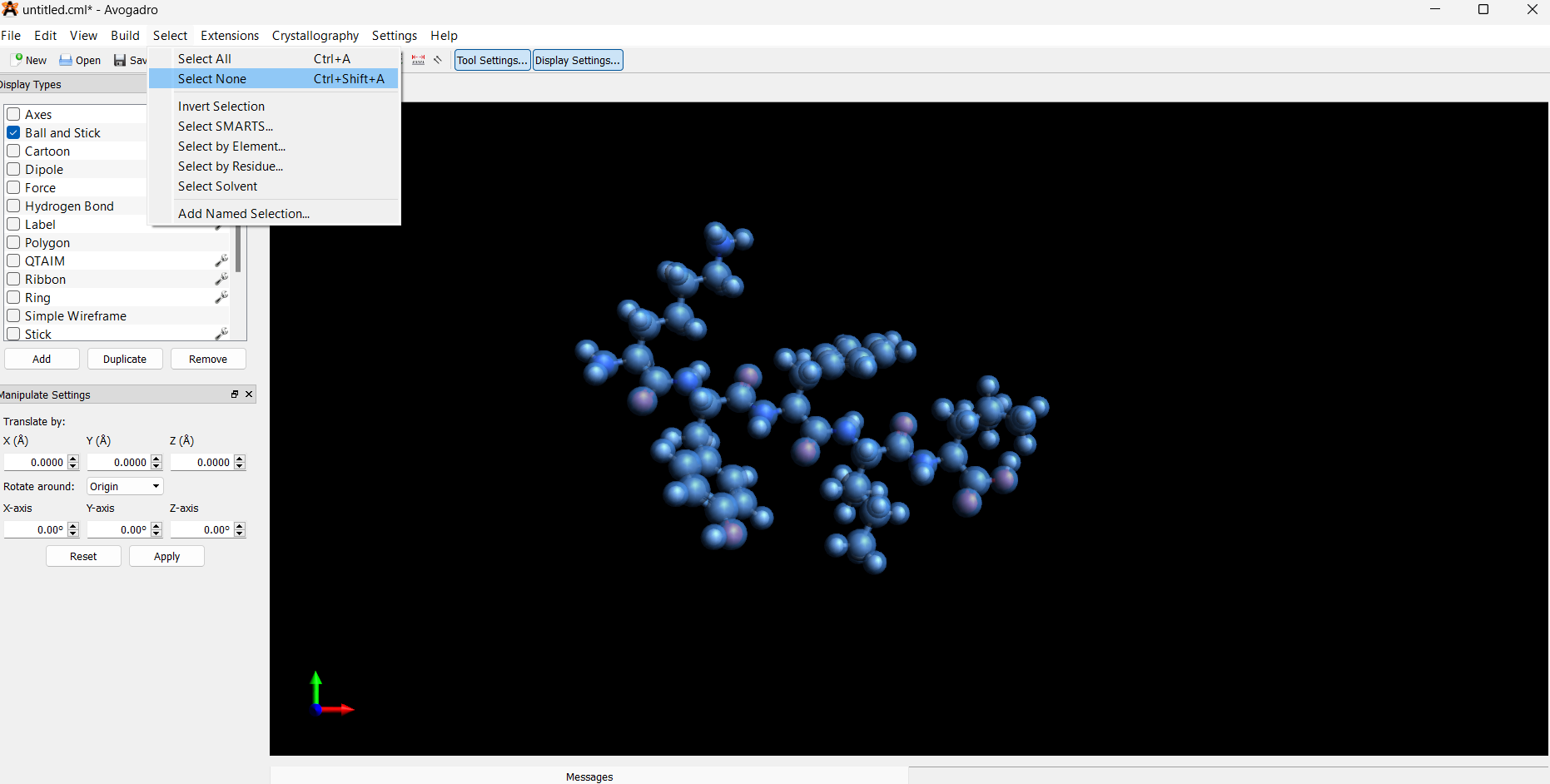Increase the X translate value
Viewport: 1550px width, 784px height.
click(x=73, y=459)
